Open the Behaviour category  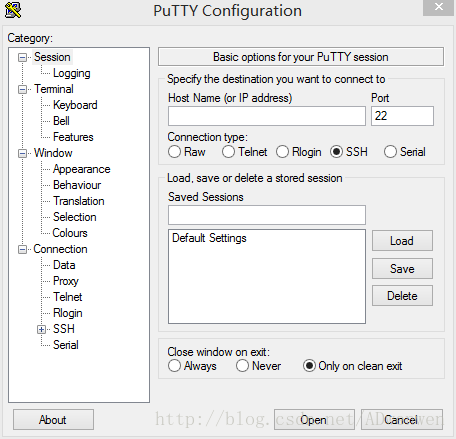tap(77, 185)
